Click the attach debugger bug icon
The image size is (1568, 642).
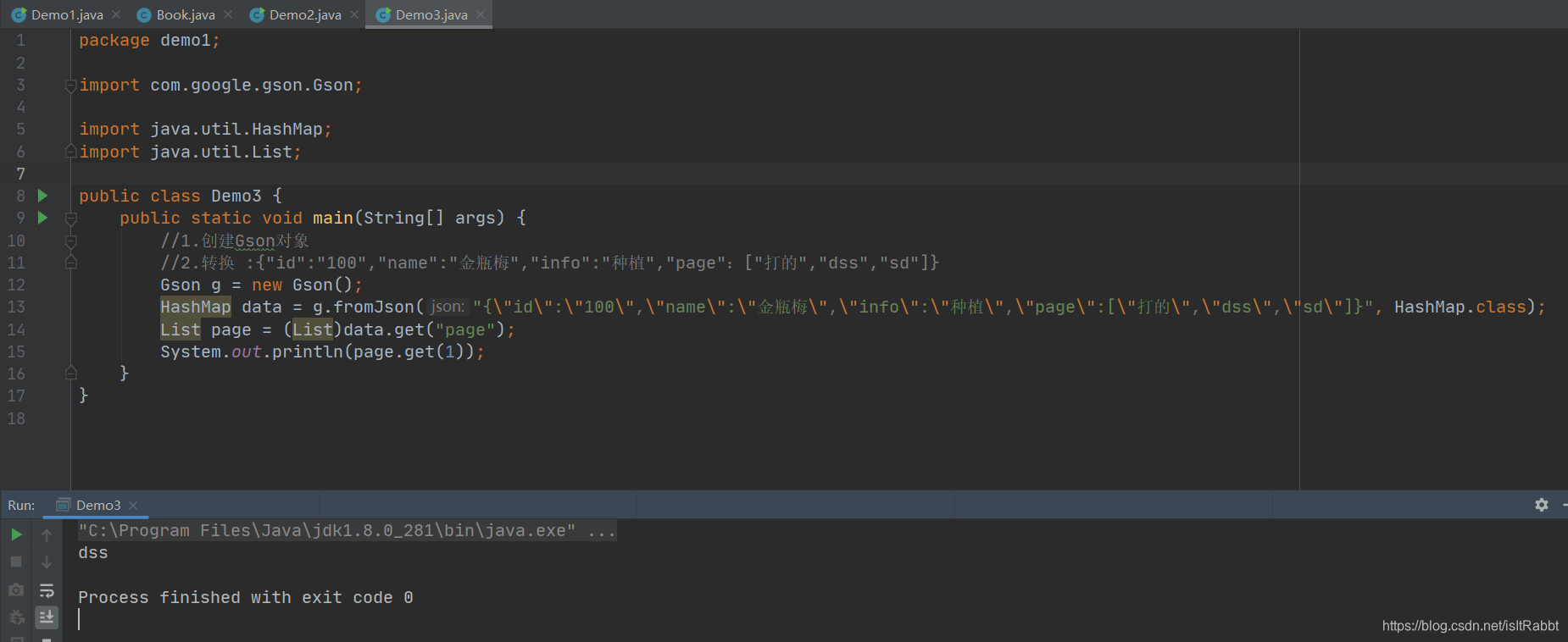pyautogui.click(x=16, y=617)
